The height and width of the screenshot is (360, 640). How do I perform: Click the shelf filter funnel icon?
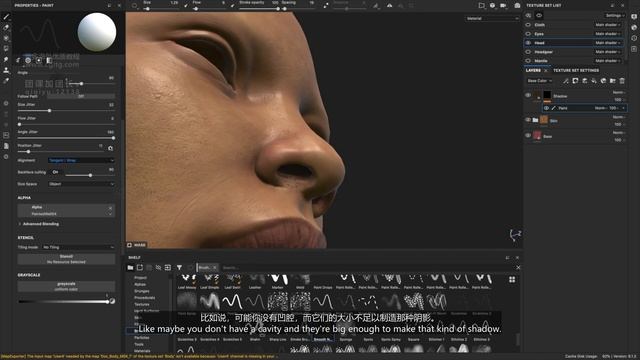tap(179, 267)
